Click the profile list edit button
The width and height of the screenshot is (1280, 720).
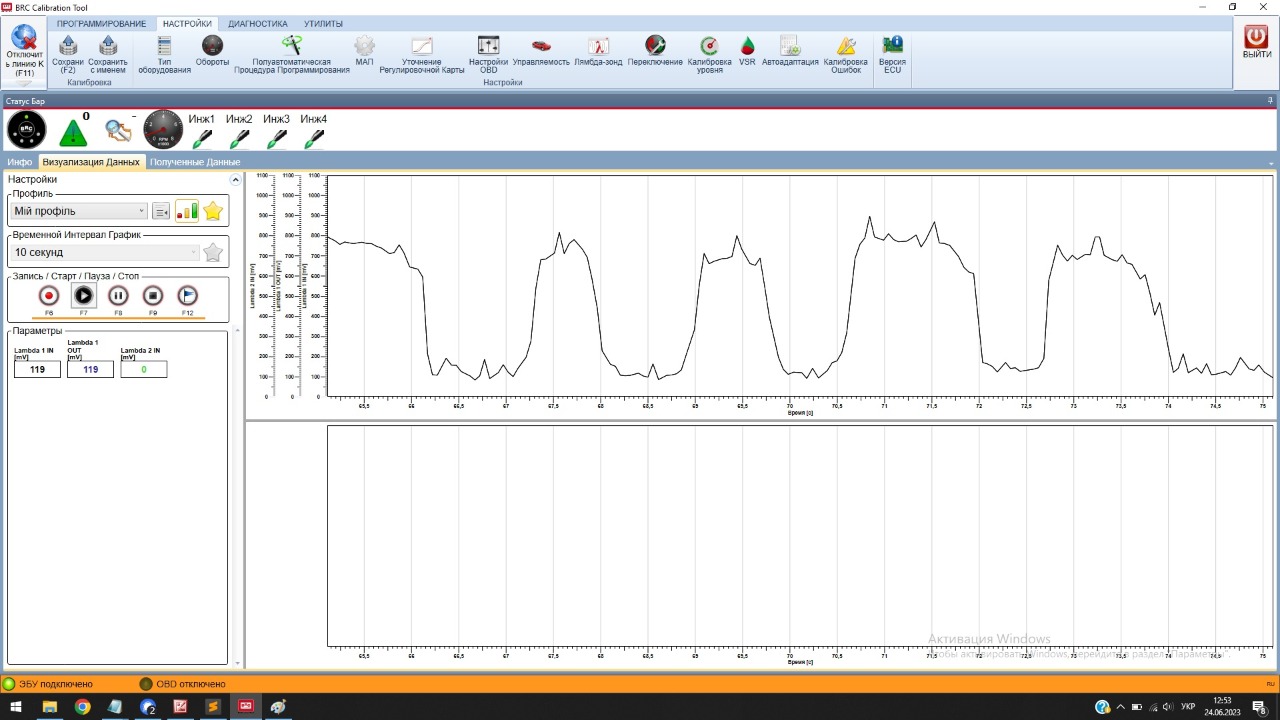(x=161, y=211)
